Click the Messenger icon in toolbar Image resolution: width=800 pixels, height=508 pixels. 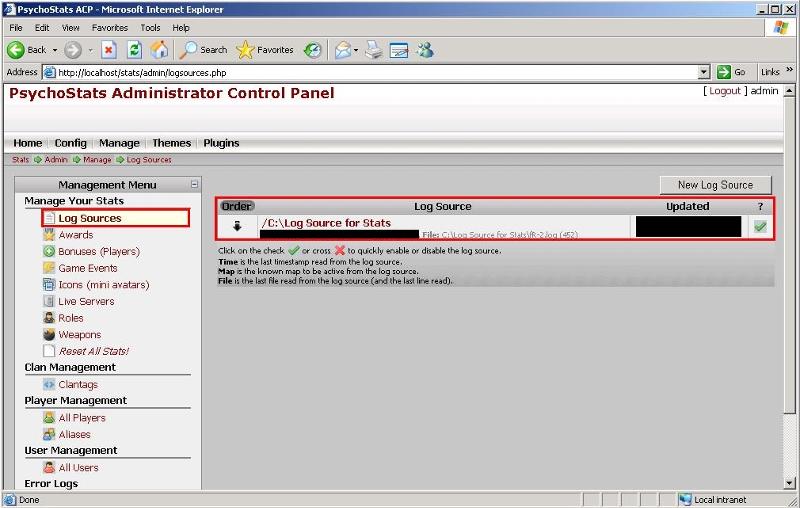pos(424,50)
